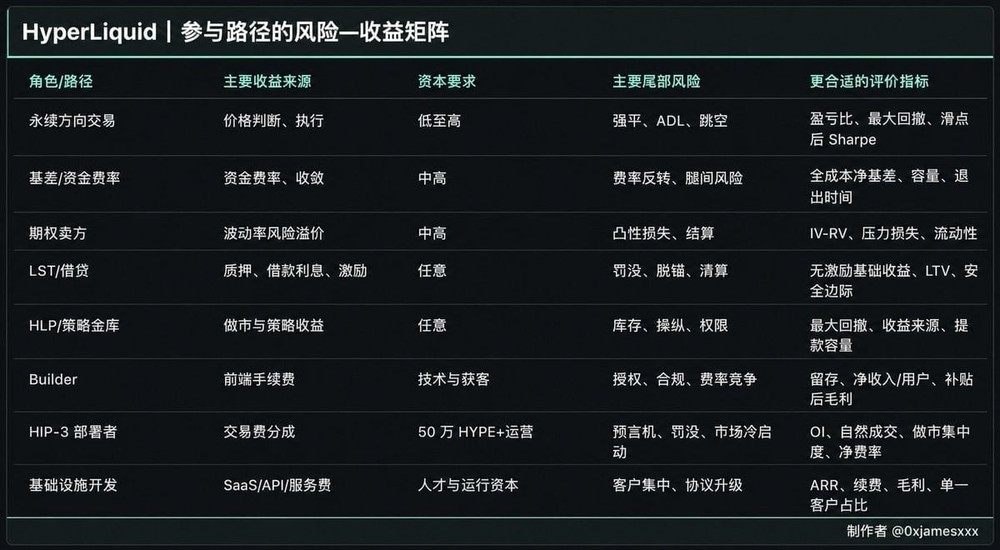Select the 基差/资金费率 row label
Image resolution: width=1000 pixels, height=550 pixels.
(x=74, y=178)
